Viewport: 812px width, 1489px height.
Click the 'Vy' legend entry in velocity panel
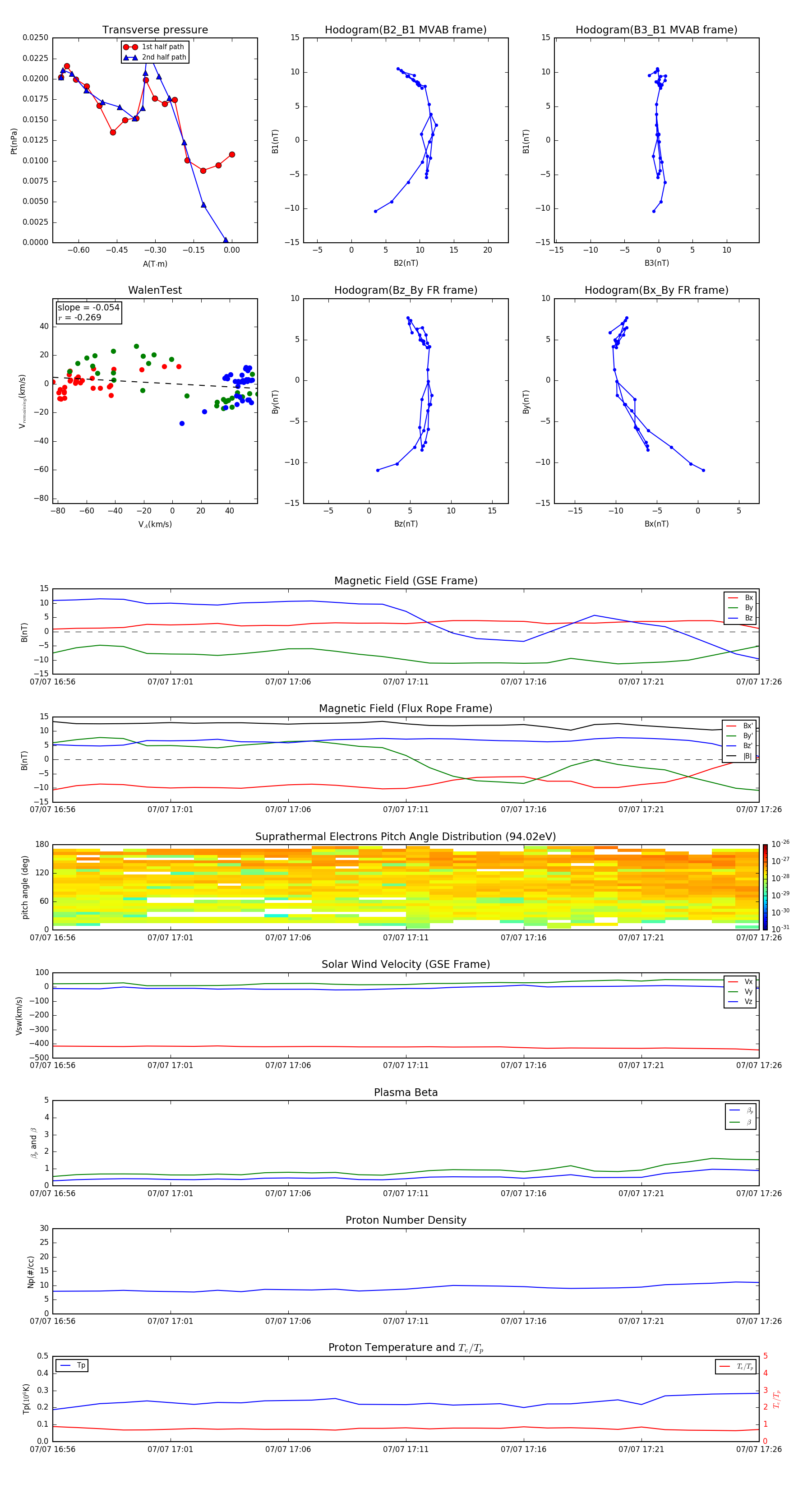click(x=740, y=991)
